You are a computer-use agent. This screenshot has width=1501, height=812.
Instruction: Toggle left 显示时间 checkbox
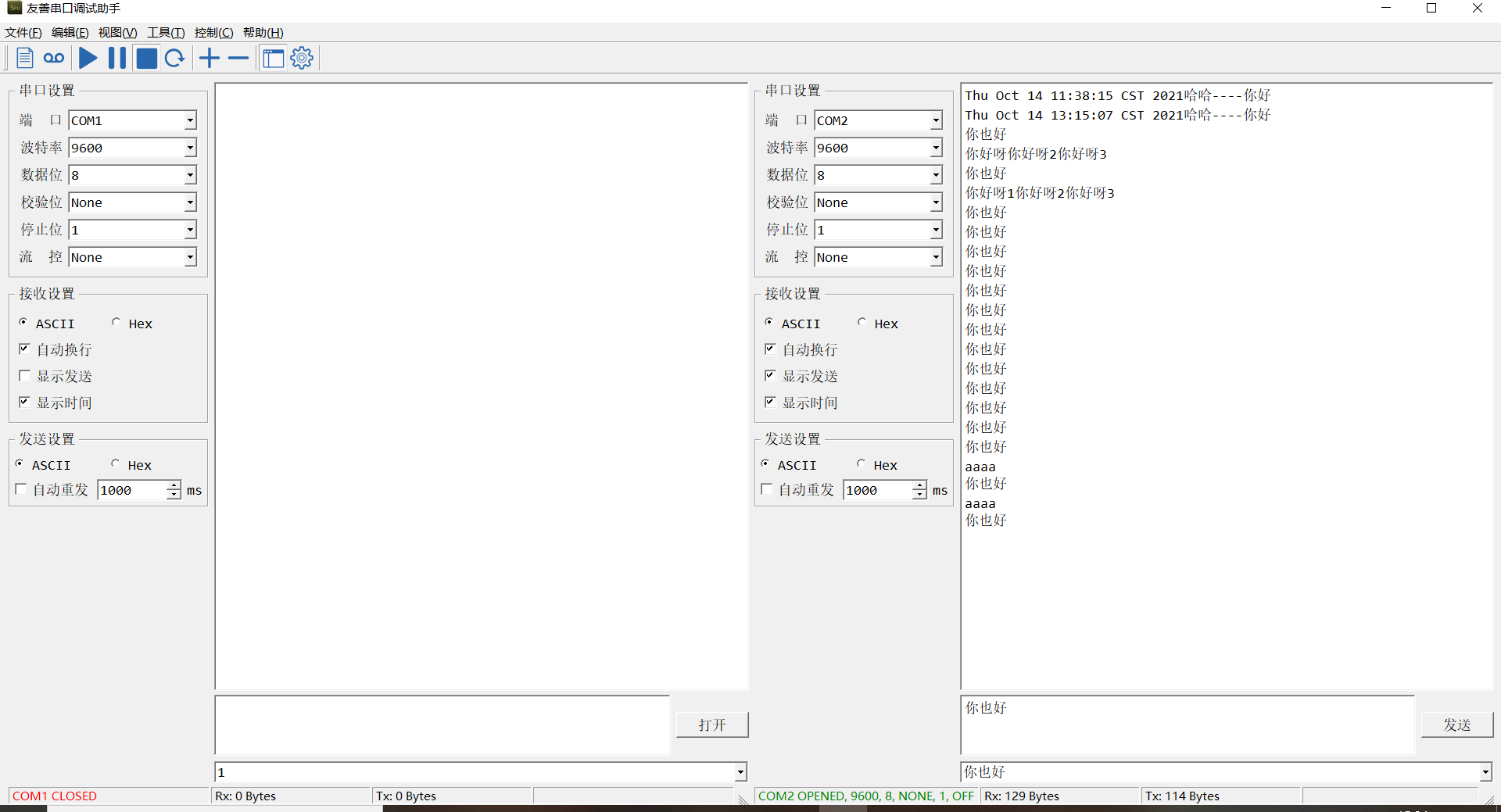tap(24, 402)
